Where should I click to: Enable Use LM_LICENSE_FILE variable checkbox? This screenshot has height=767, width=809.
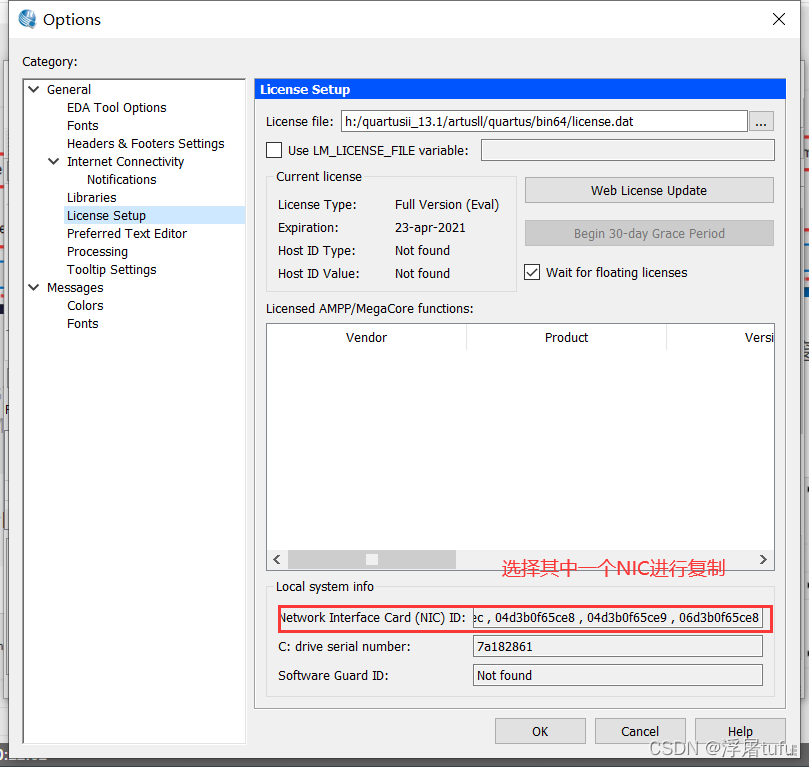click(274, 150)
